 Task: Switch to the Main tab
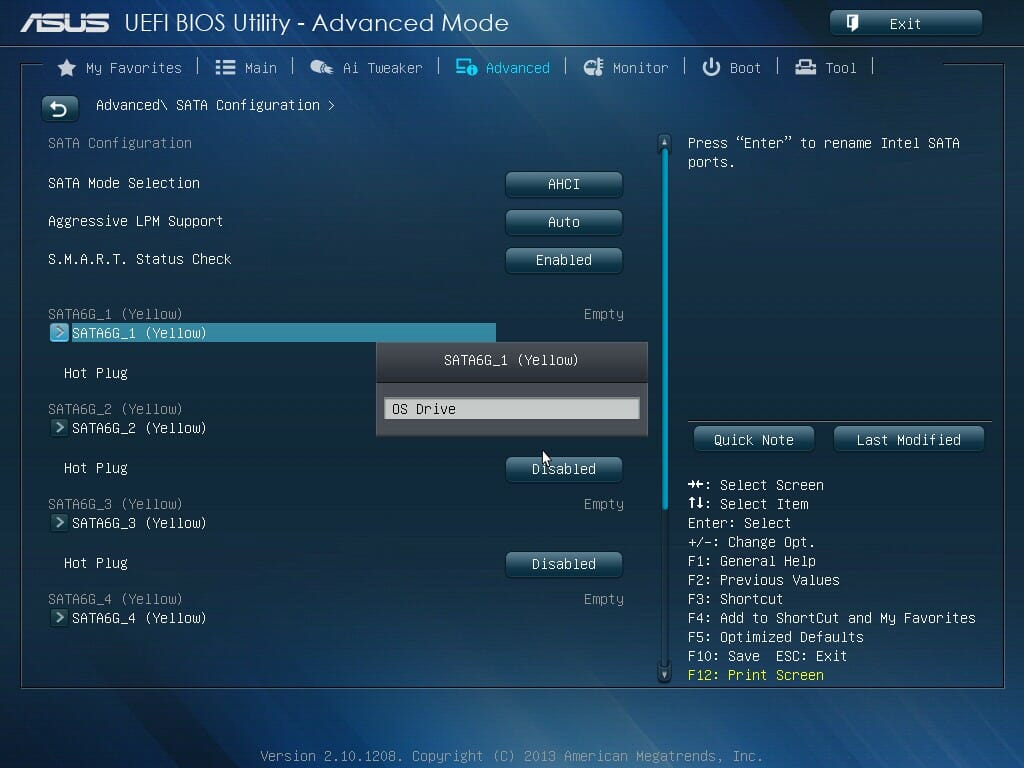[261, 68]
